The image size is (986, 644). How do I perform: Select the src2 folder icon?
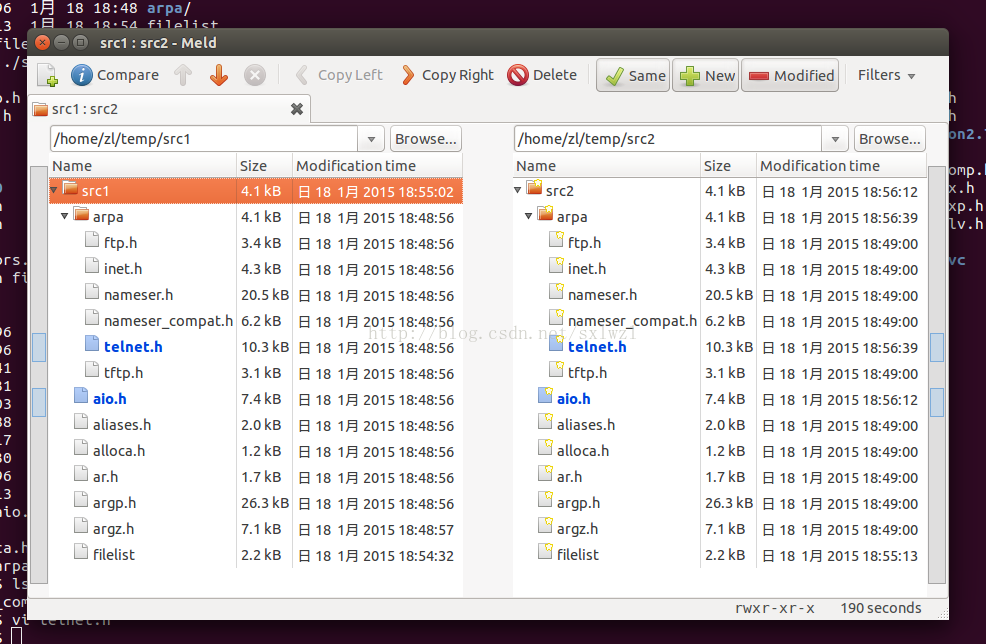(535, 189)
